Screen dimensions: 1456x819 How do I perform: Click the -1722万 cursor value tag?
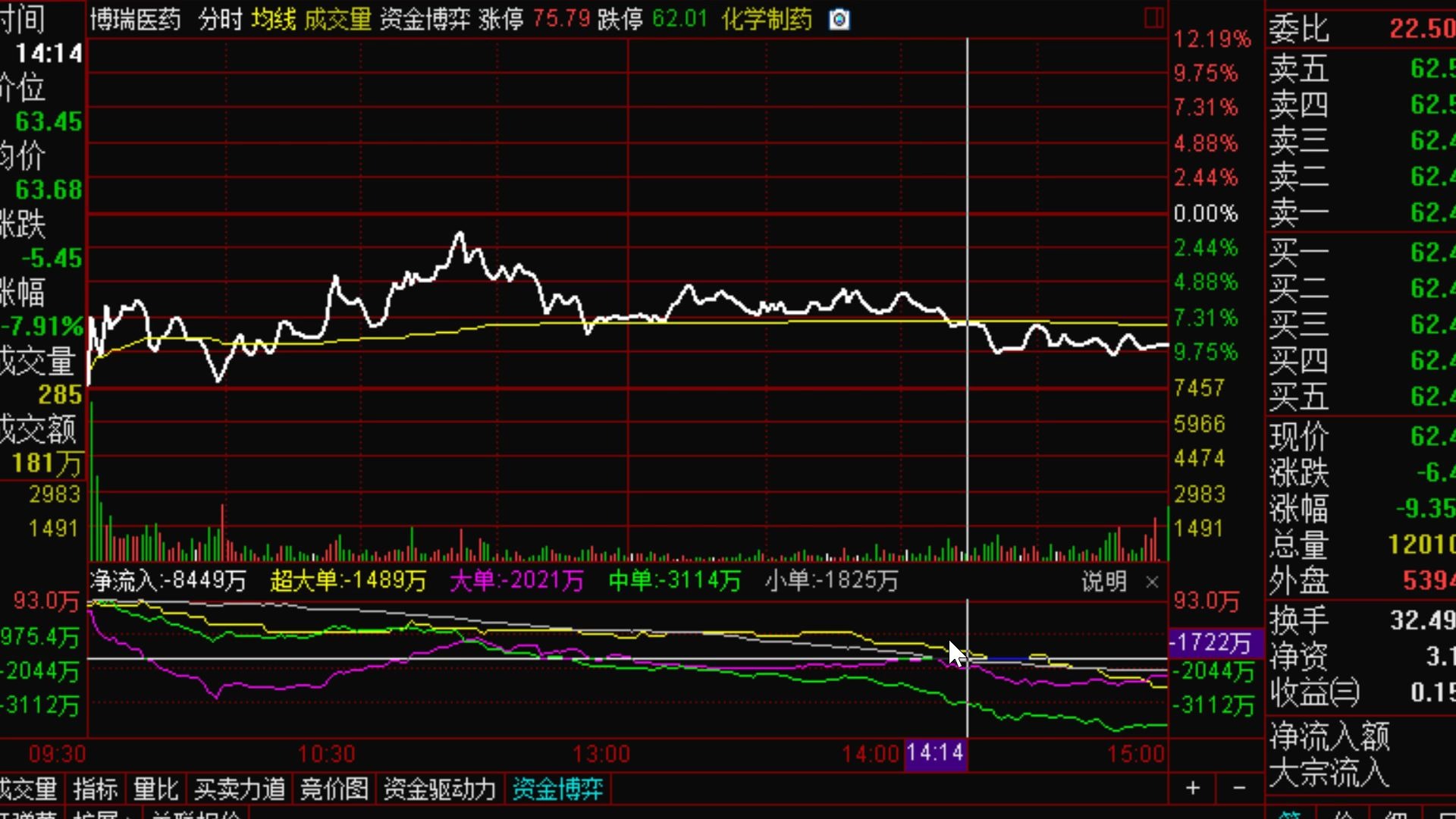pos(1216,643)
